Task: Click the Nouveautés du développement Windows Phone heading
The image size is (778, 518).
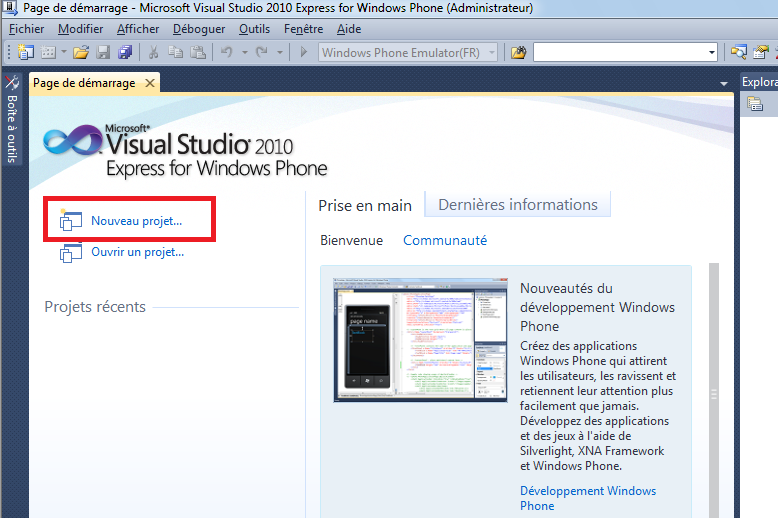Action: click(x=597, y=307)
